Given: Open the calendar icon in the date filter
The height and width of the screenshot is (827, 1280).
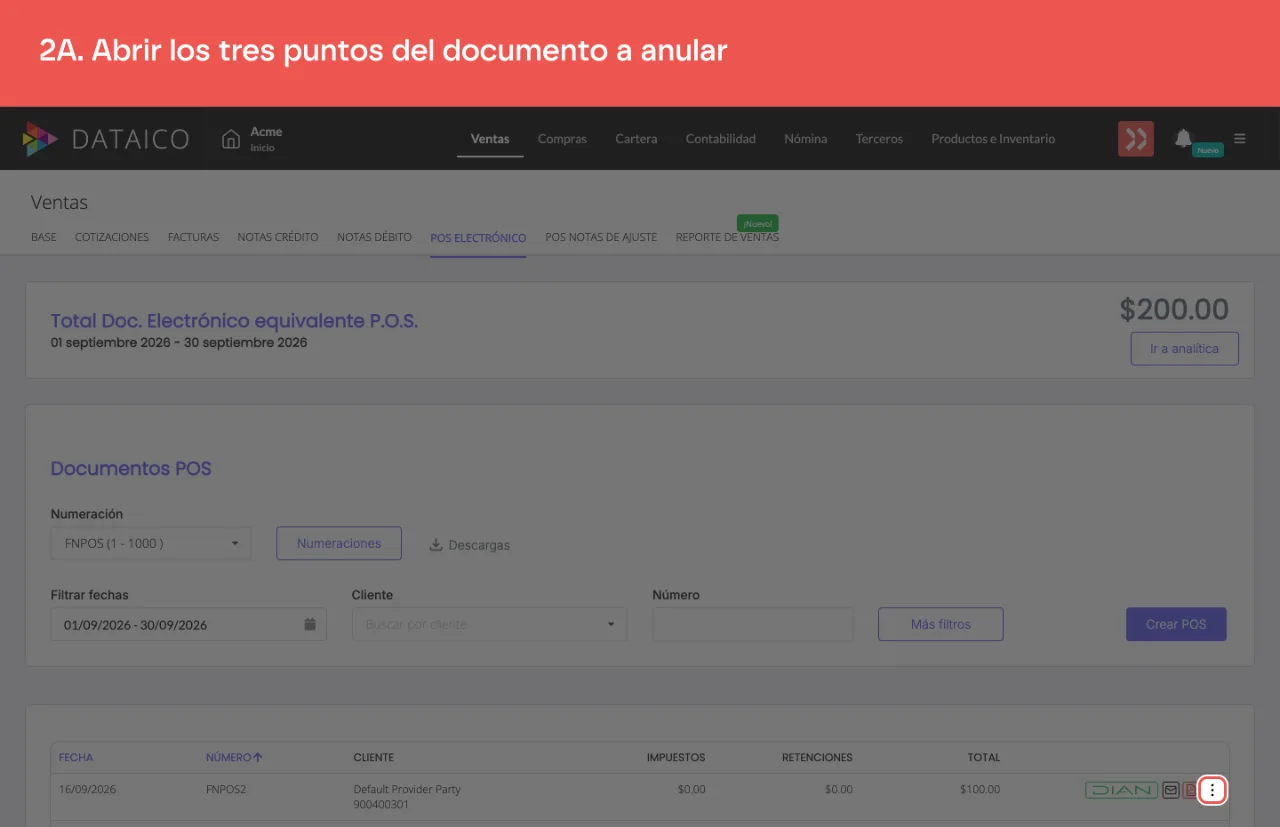Looking at the screenshot, I should click(x=310, y=624).
